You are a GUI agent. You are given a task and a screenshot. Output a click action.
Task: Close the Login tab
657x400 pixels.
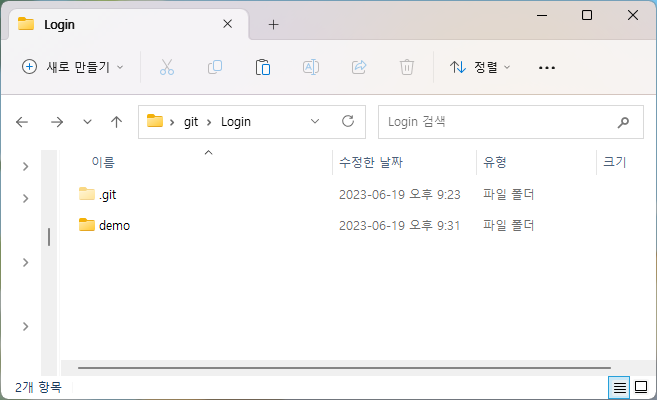[228, 24]
